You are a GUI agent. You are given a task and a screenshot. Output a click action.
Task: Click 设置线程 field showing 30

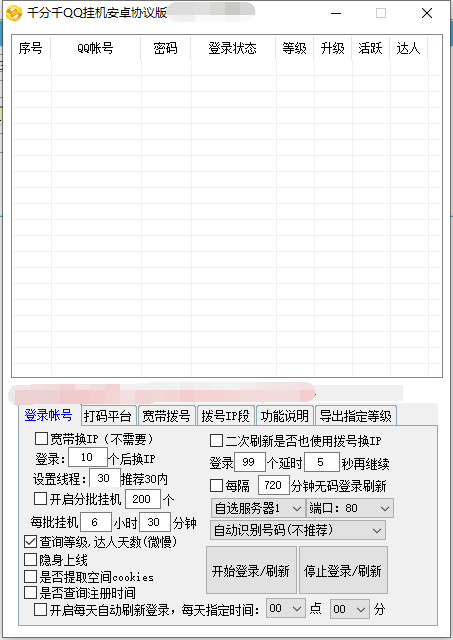(x=104, y=478)
